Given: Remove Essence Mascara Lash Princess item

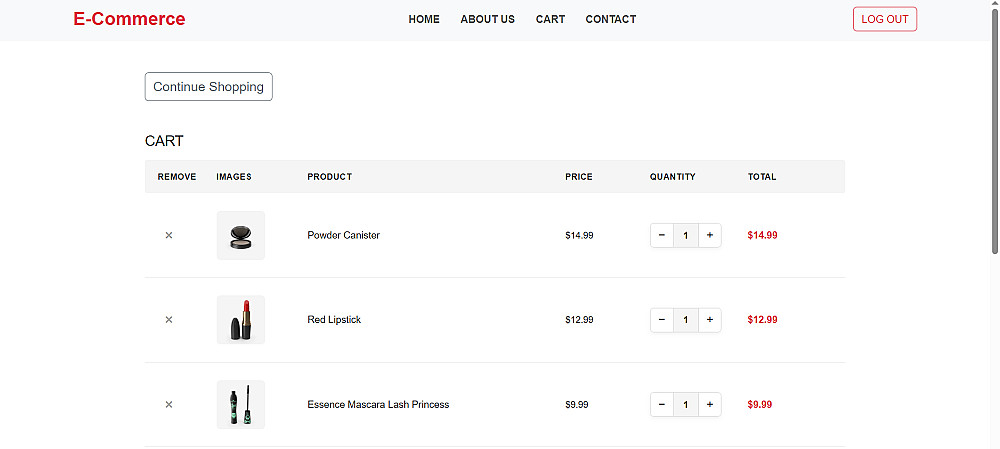Looking at the screenshot, I should click(169, 404).
